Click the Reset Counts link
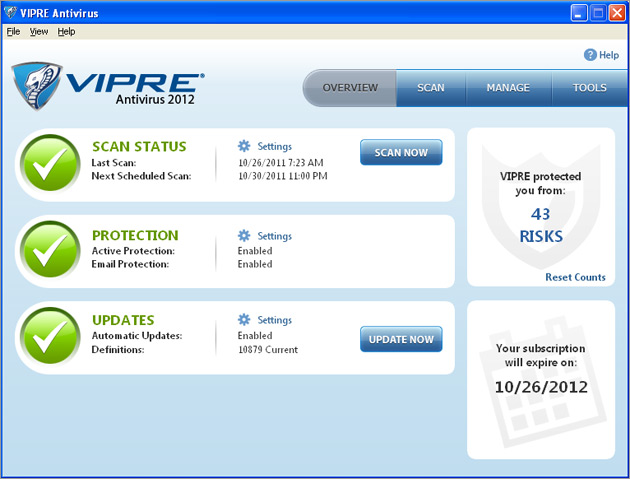Image resolution: width=630 pixels, height=479 pixels. pyautogui.click(x=575, y=277)
